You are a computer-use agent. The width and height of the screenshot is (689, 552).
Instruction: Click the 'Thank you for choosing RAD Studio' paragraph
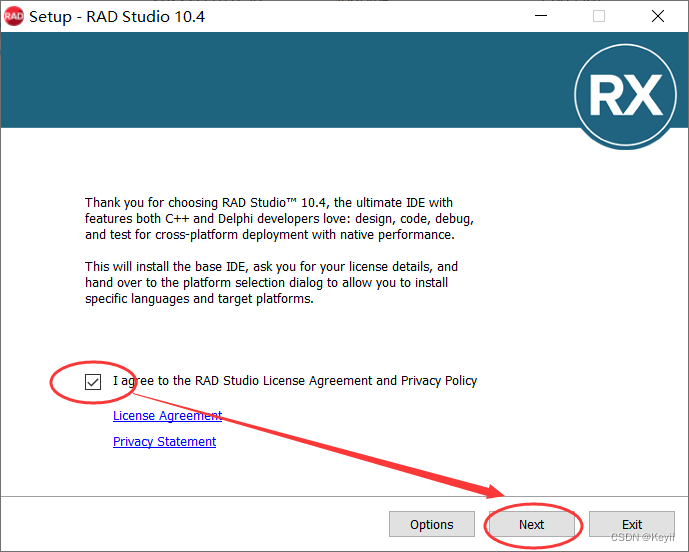pos(279,218)
